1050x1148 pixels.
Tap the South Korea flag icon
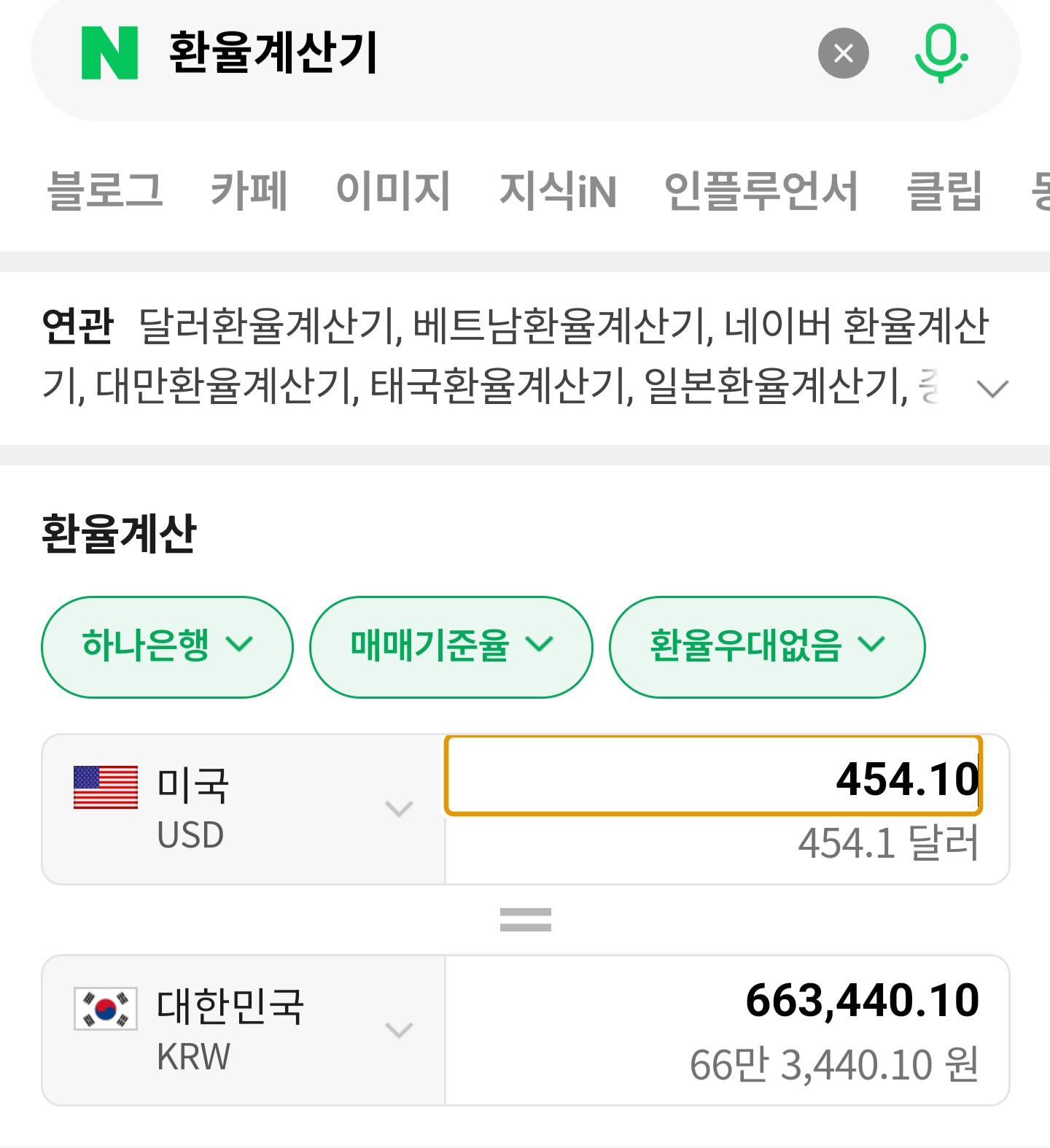click(106, 1009)
